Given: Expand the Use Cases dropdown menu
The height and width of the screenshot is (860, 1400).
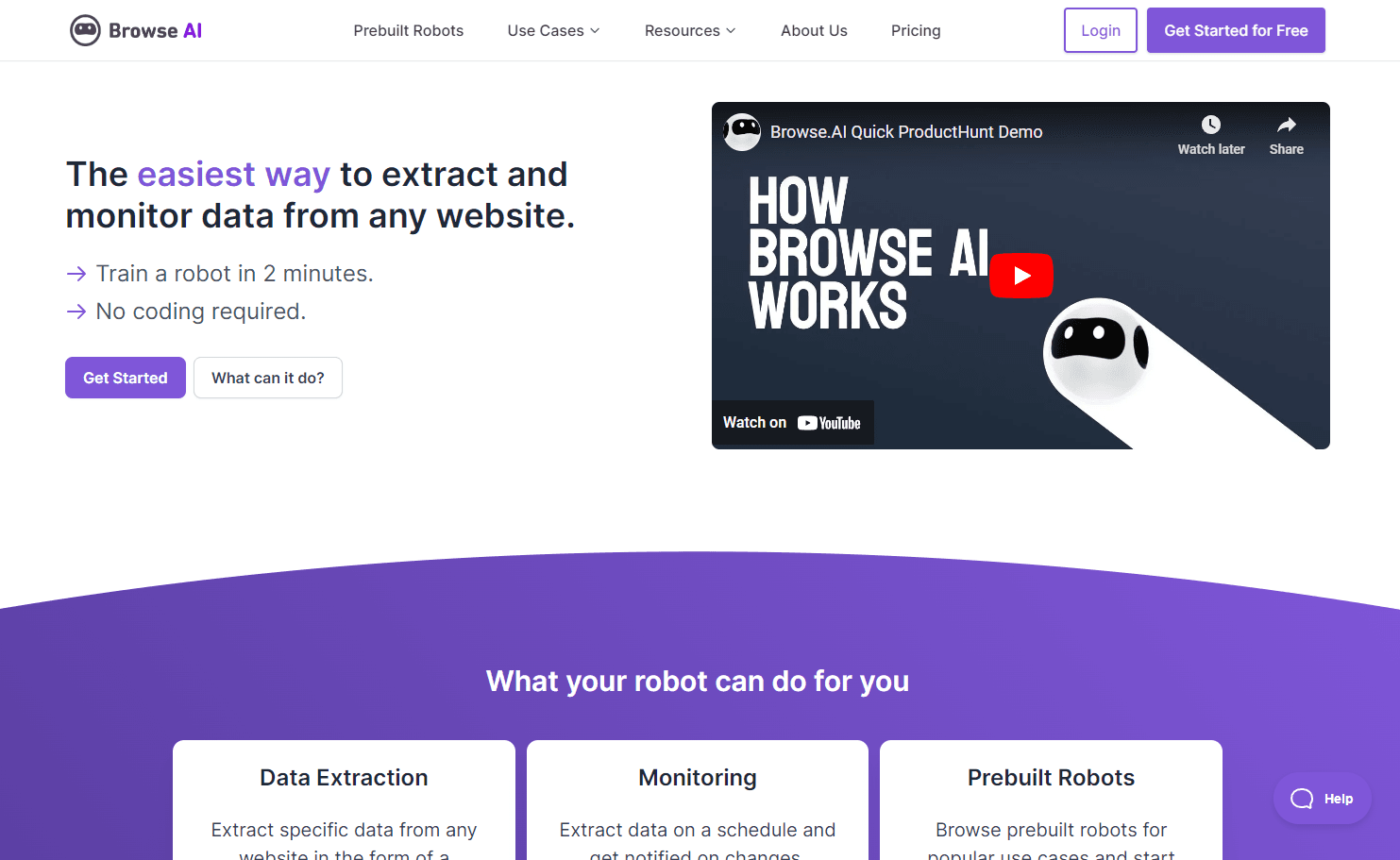Looking at the screenshot, I should [x=553, y=30].
